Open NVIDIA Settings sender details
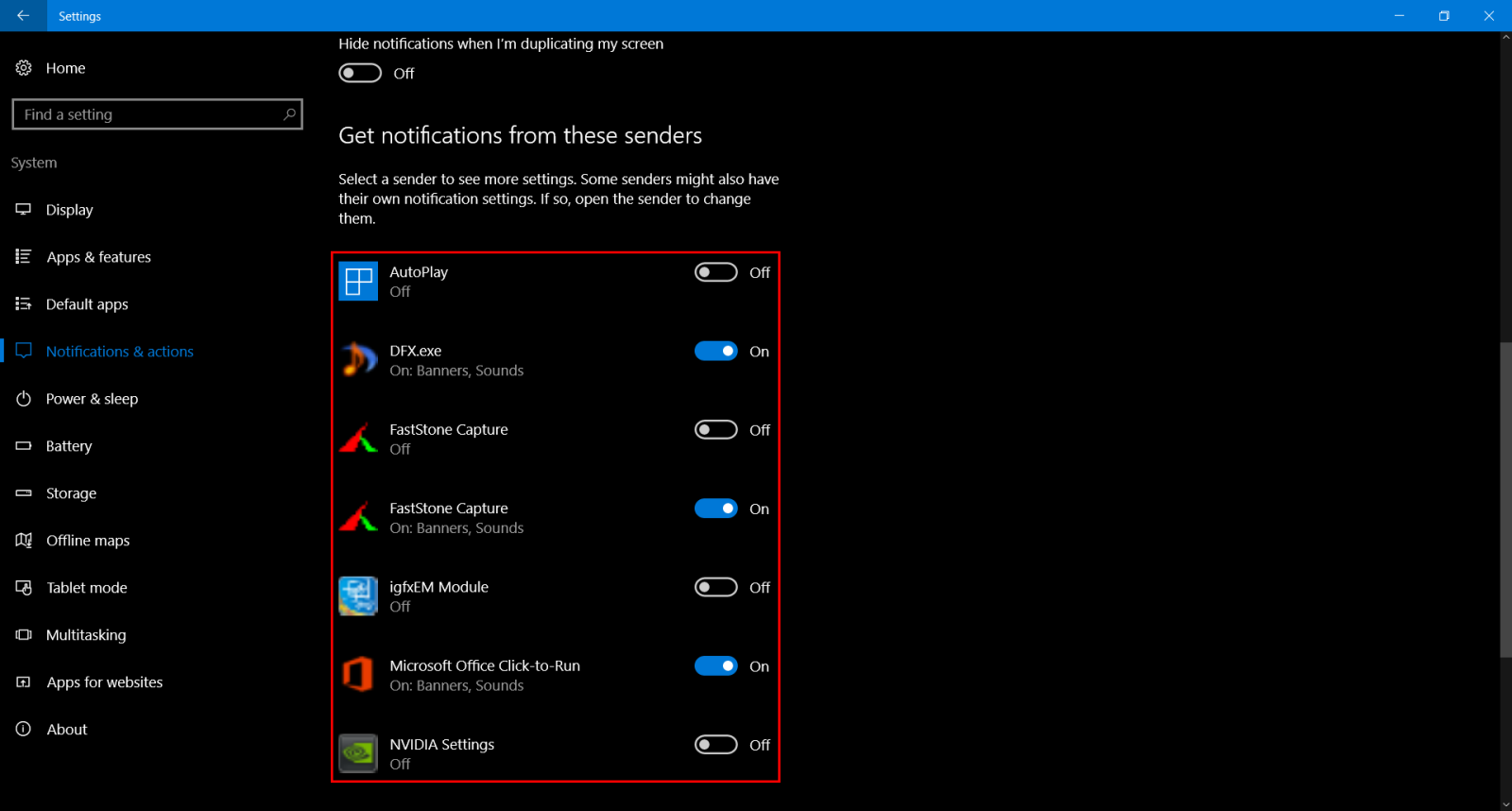Image resolution: width=1512 pixels, height=811 pixels. (x=442, y=745)
